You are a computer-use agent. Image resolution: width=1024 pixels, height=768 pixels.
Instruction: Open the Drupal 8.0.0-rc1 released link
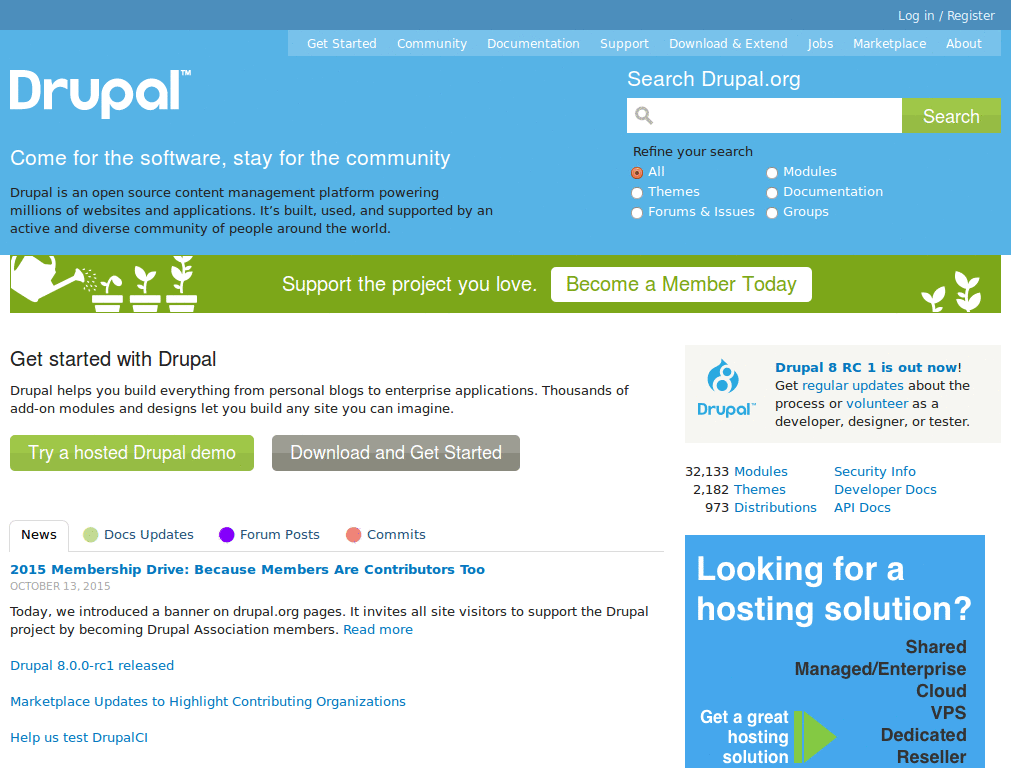click(x=92, y=665)
